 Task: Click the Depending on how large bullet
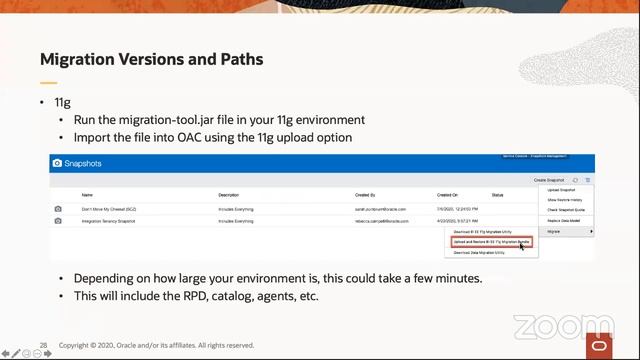point(278,278)
